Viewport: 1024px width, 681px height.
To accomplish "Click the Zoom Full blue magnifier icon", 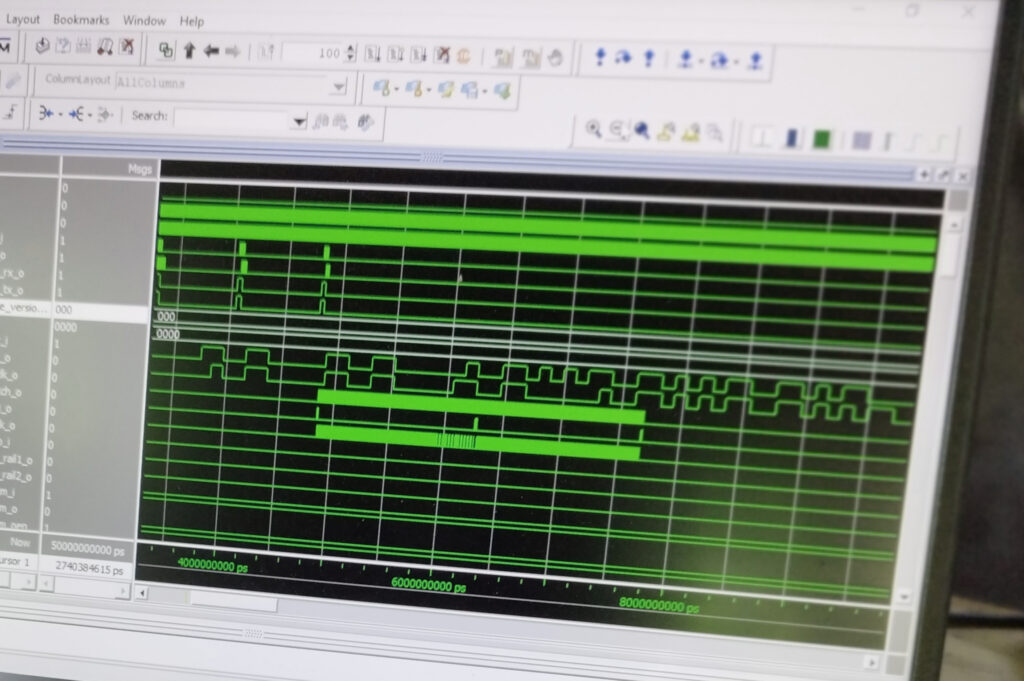I will pyautogui.click(x=642, y=131).
